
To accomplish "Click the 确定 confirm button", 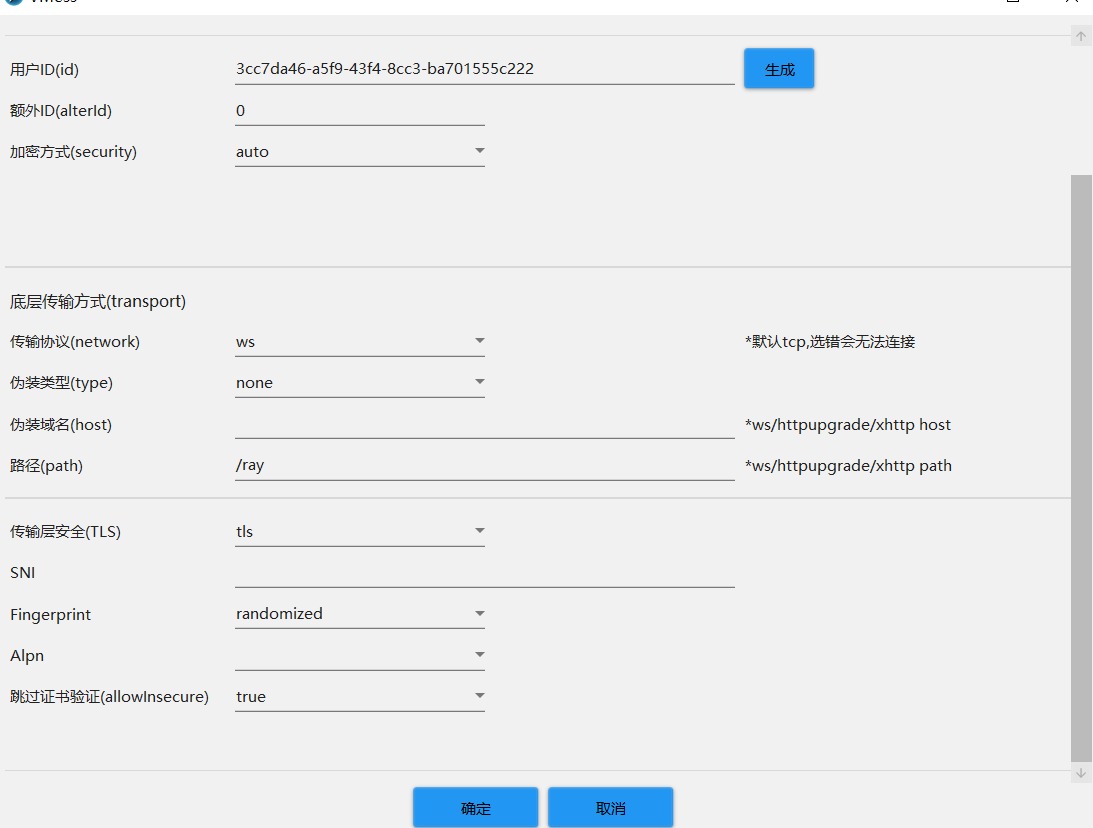I will click(476, 808).
